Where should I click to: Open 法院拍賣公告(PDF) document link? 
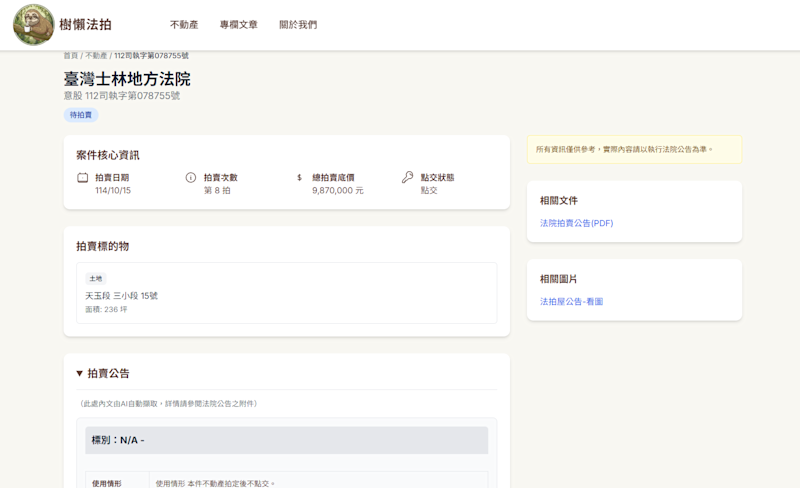pyautogui.click(x=577, y=223)
